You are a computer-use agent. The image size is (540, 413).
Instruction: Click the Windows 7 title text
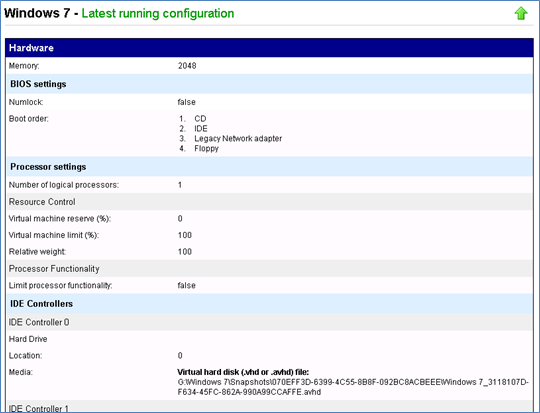point(37,13)
